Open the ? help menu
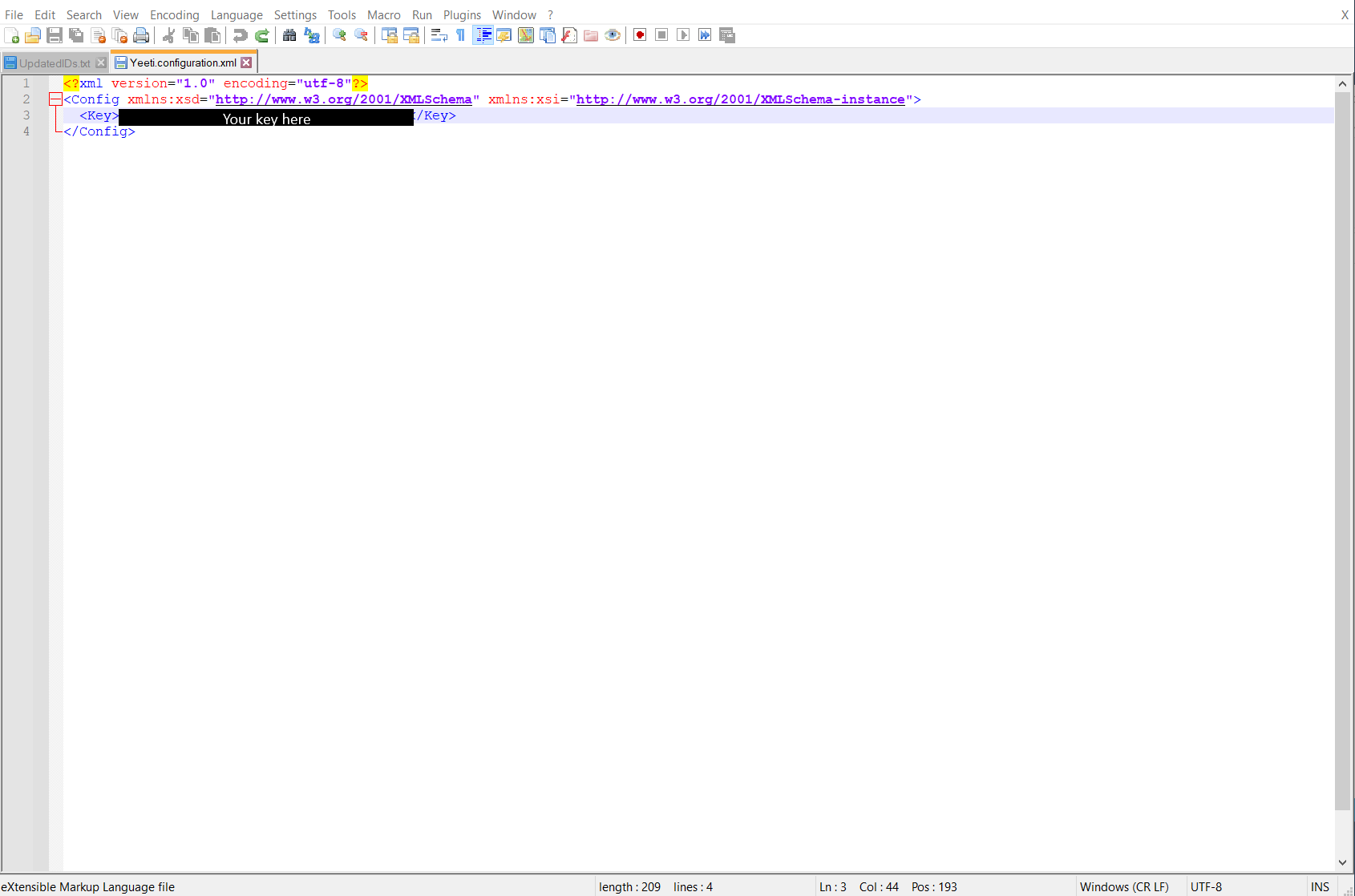The image size is (1355, 896). 550,14
